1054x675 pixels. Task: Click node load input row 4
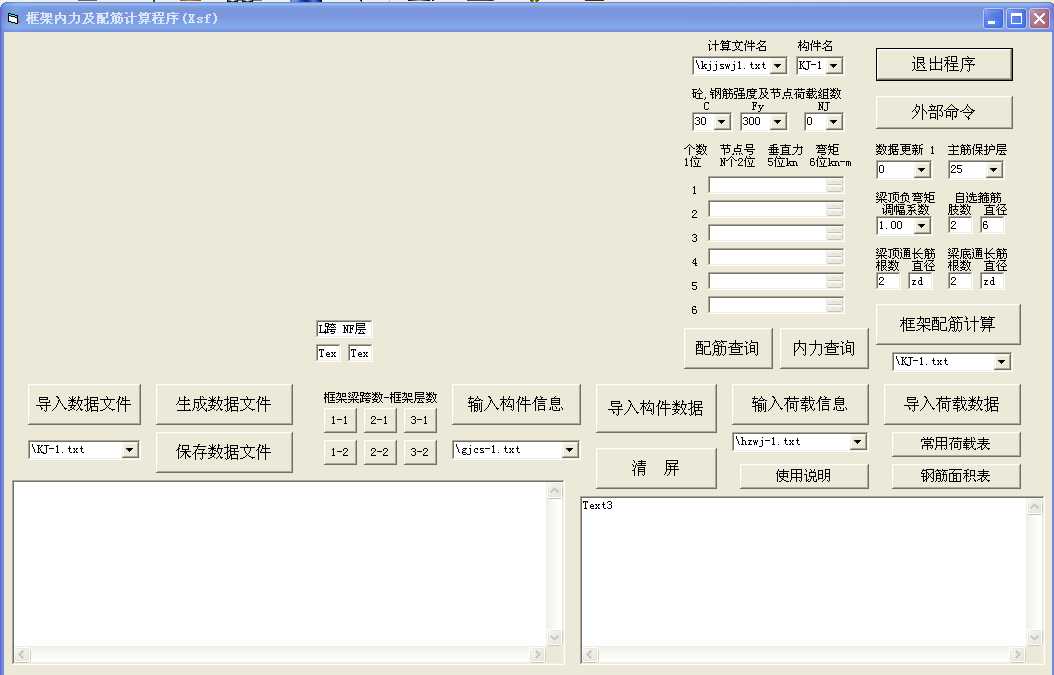[x=776, y=257]
